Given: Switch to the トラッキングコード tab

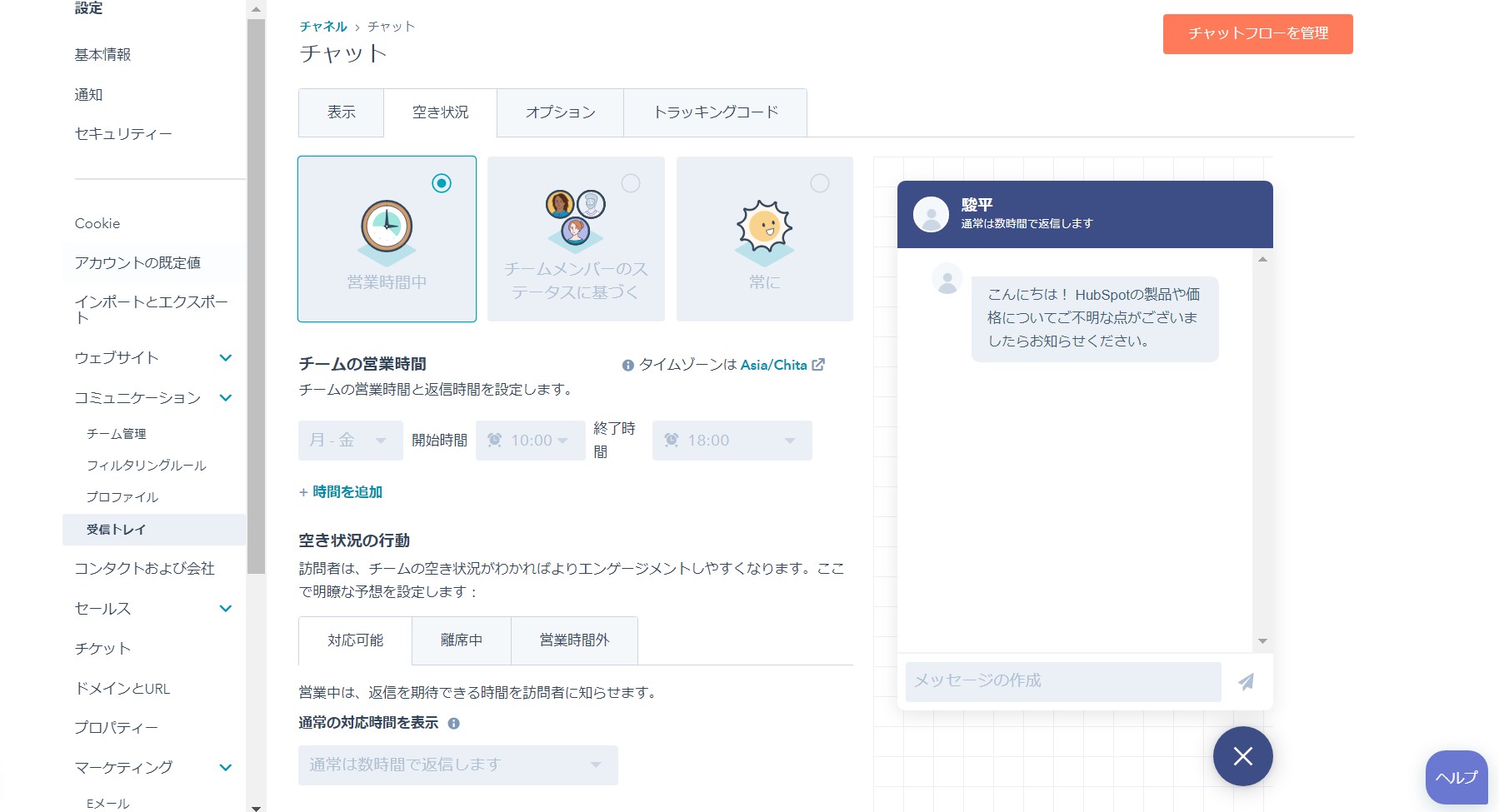Looking at the screenshot, I should (716, 112).
